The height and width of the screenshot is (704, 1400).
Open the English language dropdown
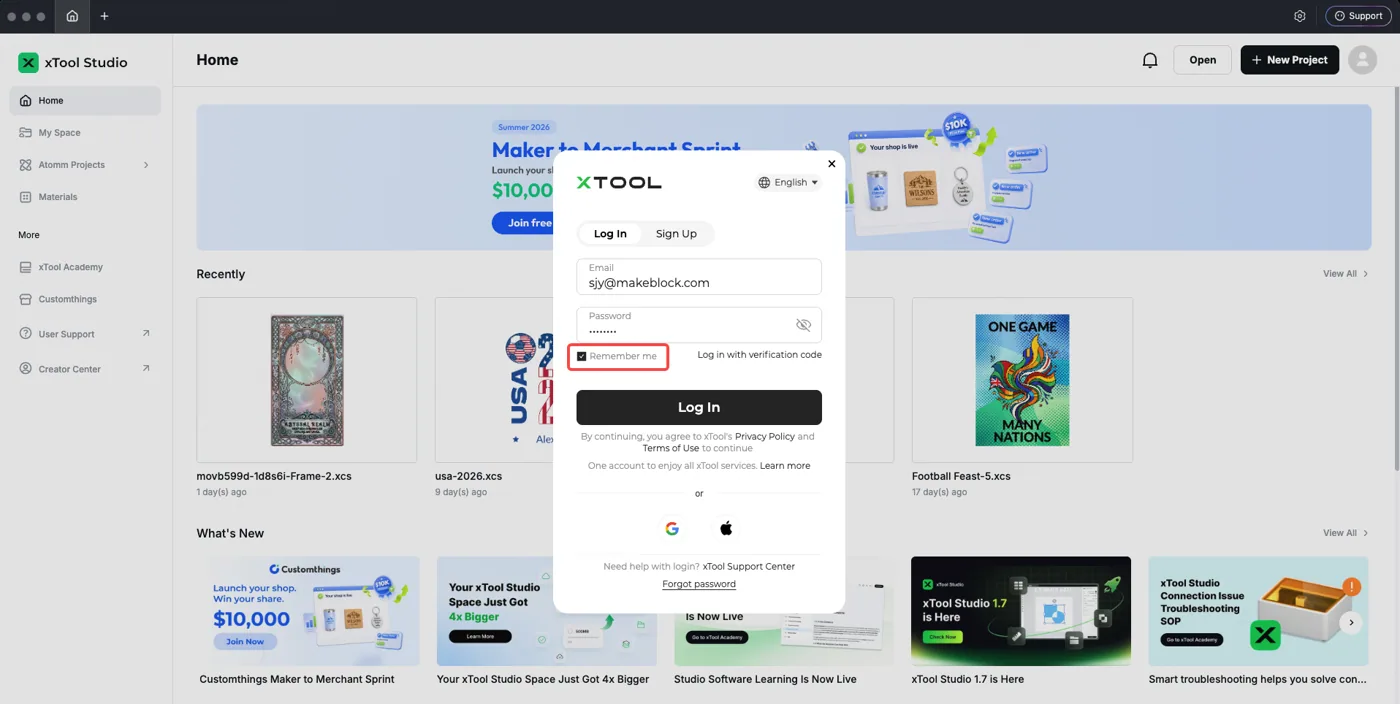(x=789, y=182)
